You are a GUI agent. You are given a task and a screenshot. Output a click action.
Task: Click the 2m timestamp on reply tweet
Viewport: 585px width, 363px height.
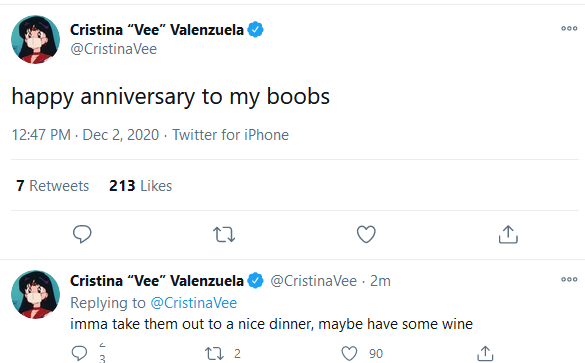380,281
